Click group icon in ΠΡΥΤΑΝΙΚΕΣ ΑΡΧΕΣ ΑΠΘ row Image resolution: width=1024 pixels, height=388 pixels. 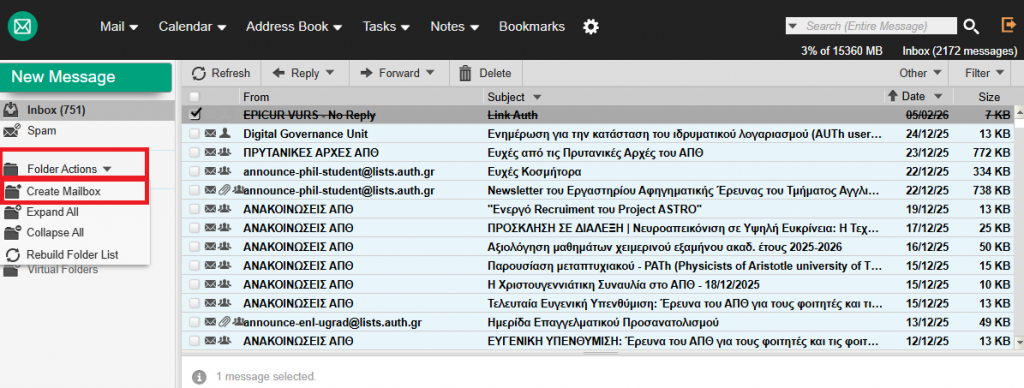[x=225, y=153]
